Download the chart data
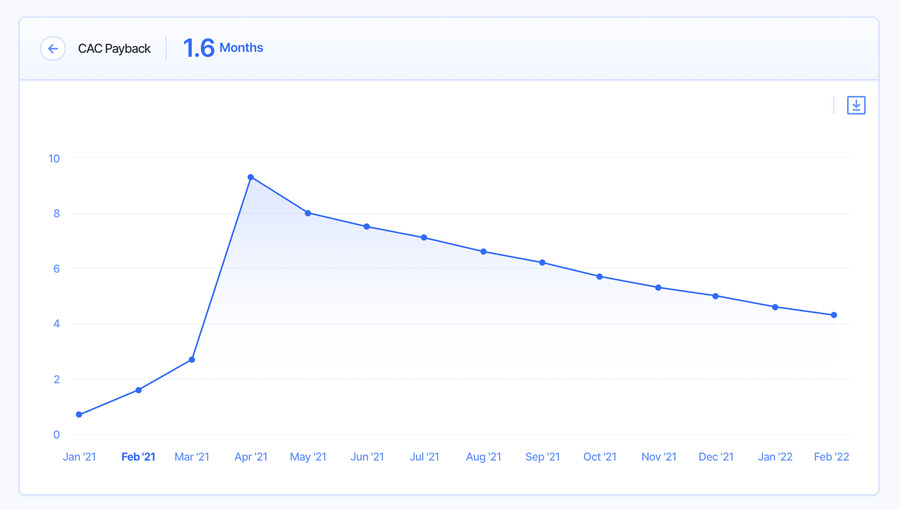Image resolution: width=900 pixels, height=510 pixels. coord(856,106)
